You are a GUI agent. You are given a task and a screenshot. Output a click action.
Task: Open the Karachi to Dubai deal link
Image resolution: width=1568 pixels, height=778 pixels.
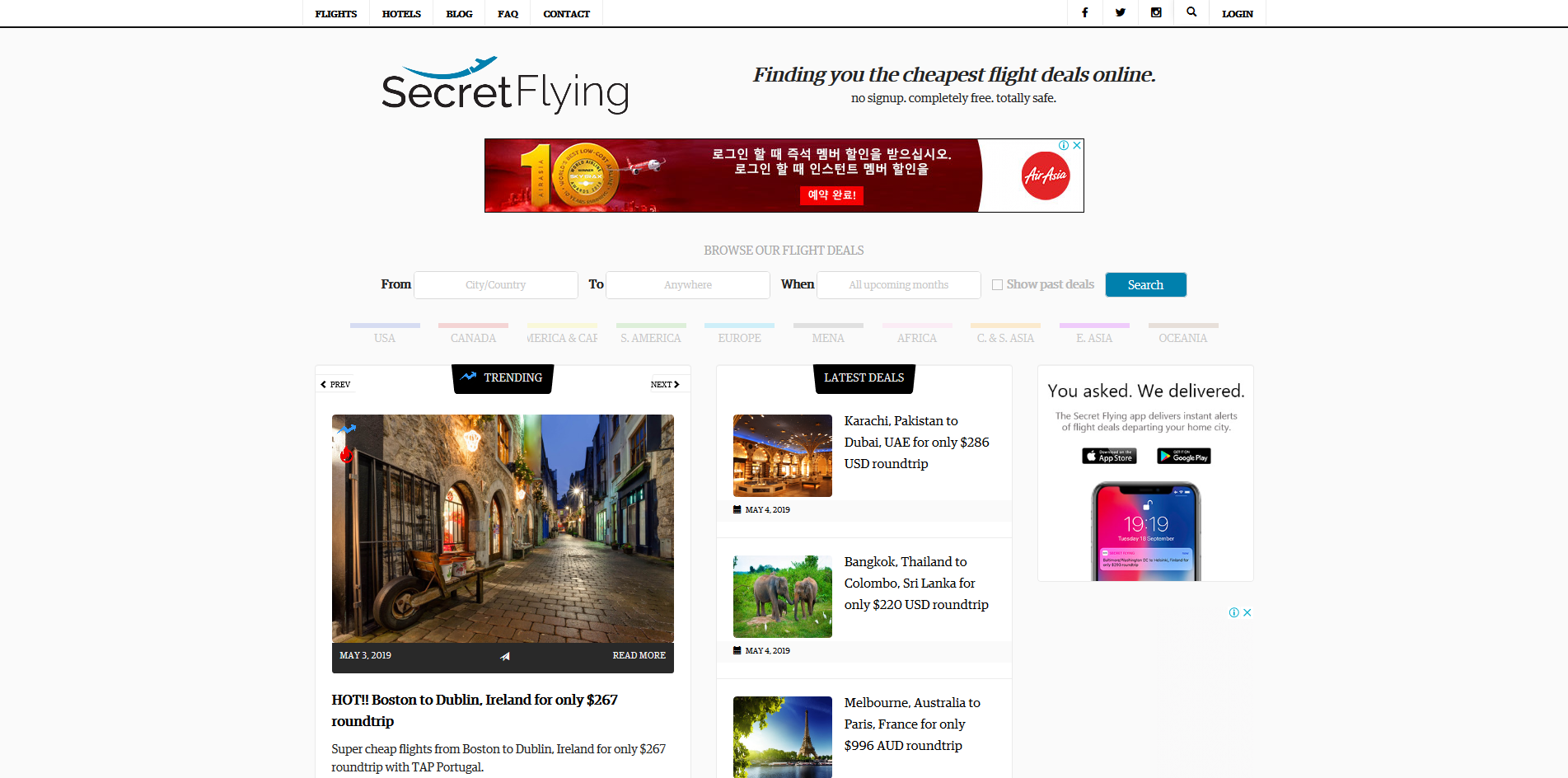[917, 443]
